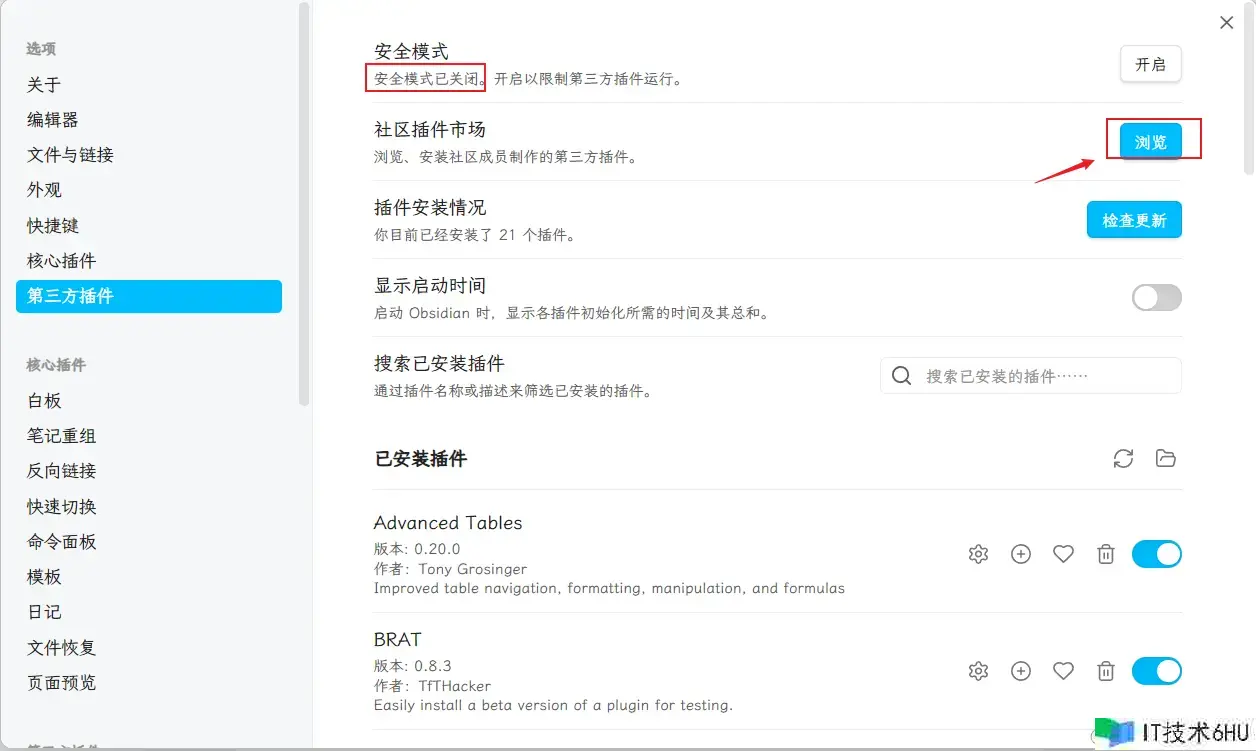This screenshot has width=1256, height=751.
Task: Open settings gear for Advanced Tables plugin
Action: point(978,554)
